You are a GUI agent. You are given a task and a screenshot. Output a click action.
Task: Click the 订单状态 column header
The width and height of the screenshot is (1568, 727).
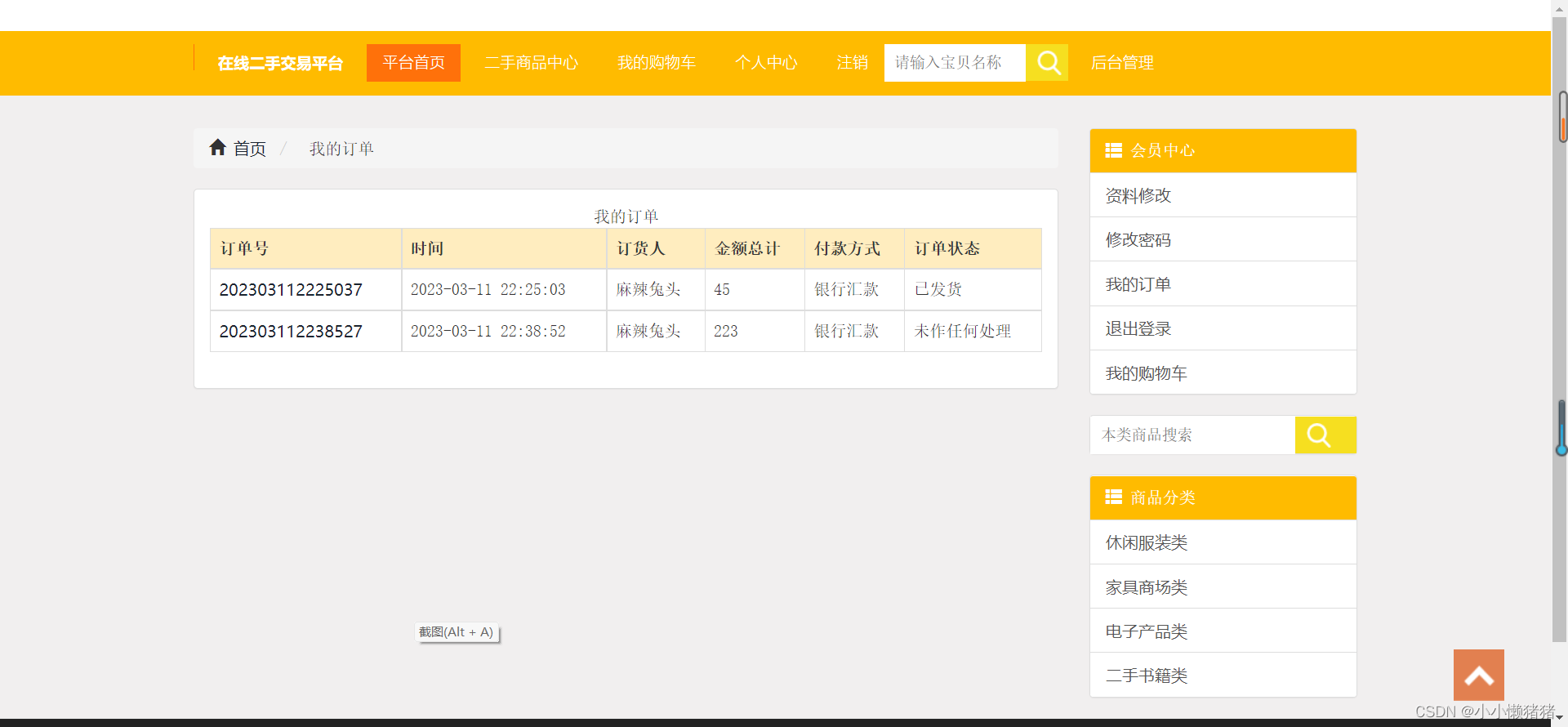click(x=973, y=248)
